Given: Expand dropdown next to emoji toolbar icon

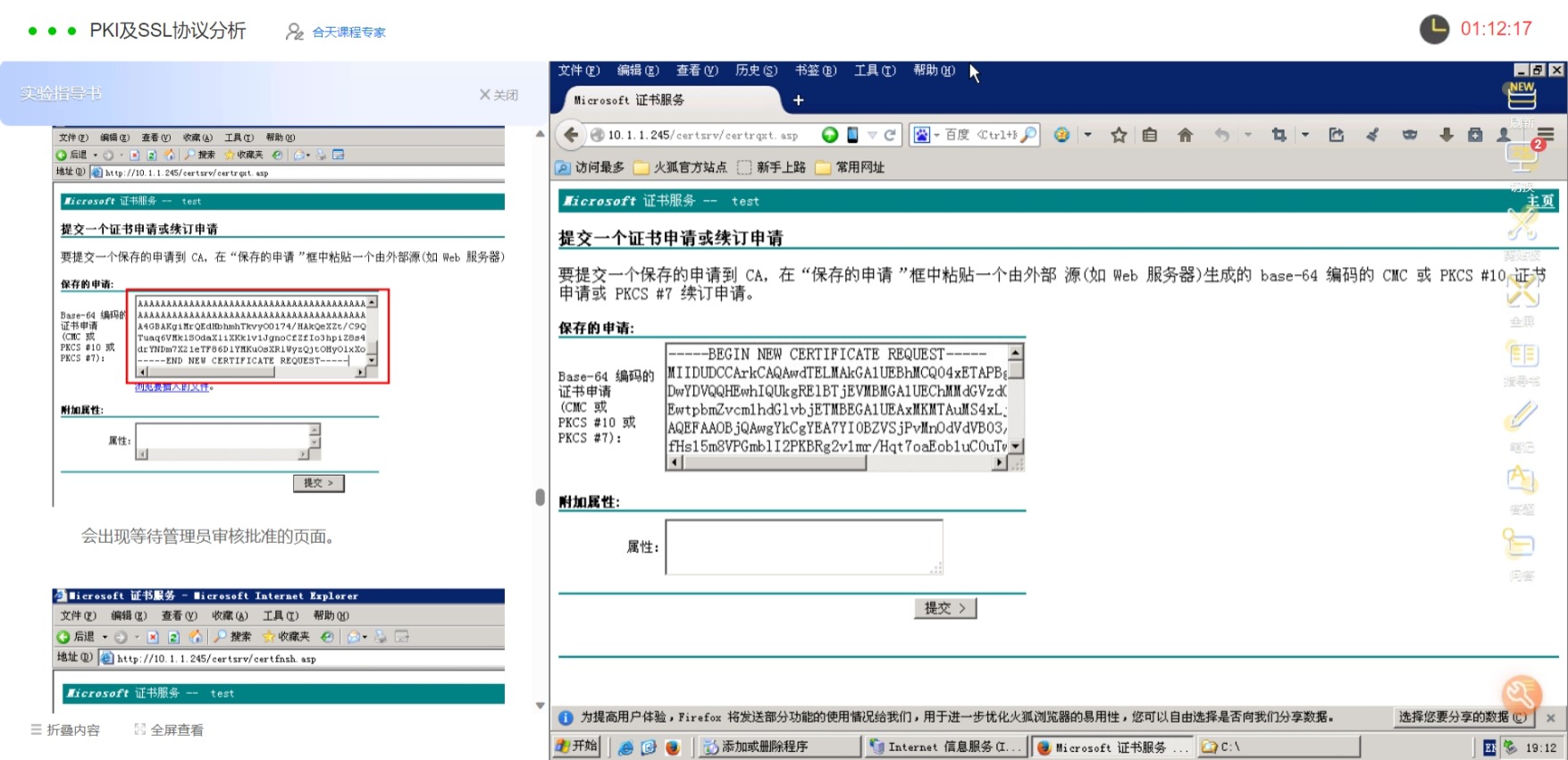Looking at the screenshot, I should point(1087,135).
